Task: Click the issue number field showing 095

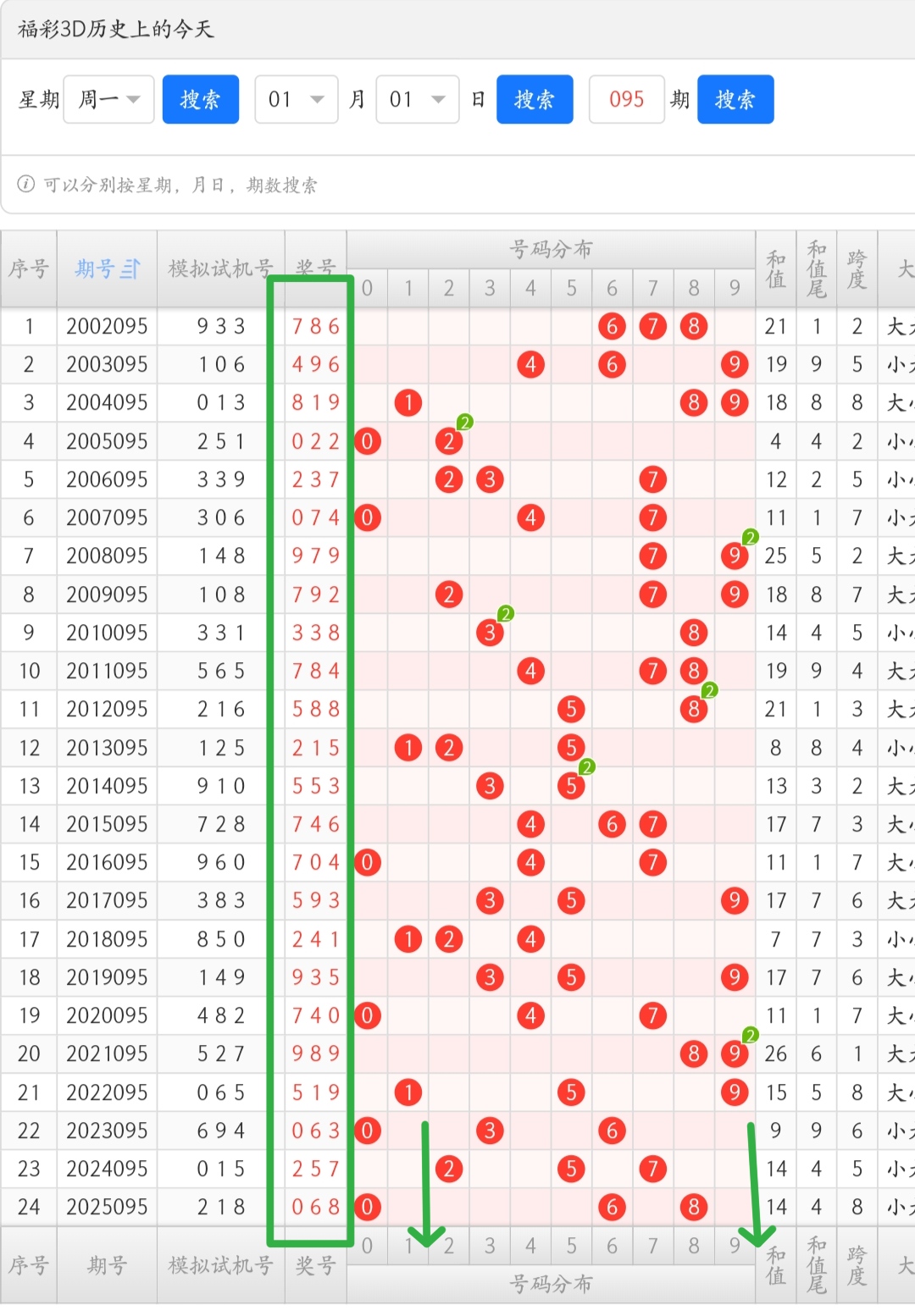Action: click(x=626, y=99)
